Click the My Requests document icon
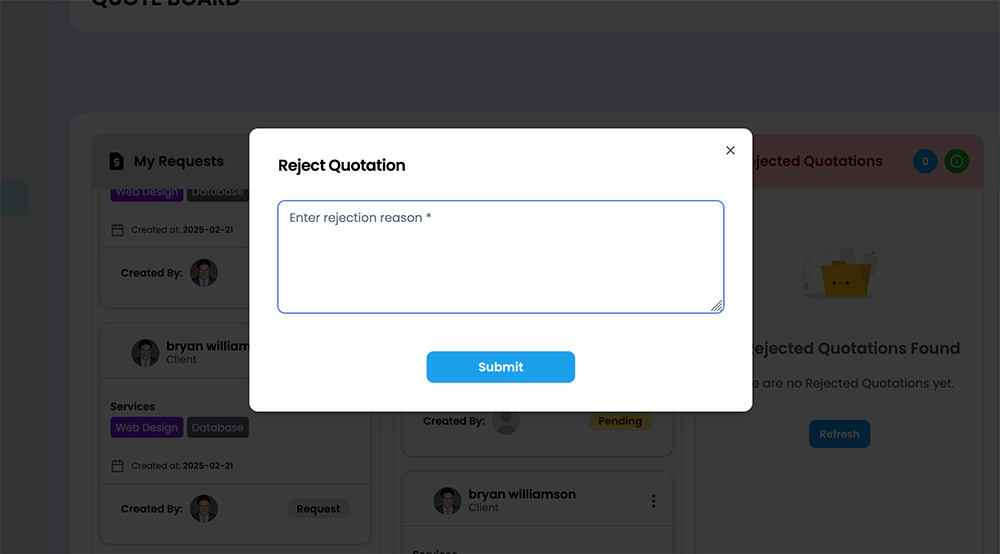Screen dimensions: 1000x554 click(x=116, y=161)
